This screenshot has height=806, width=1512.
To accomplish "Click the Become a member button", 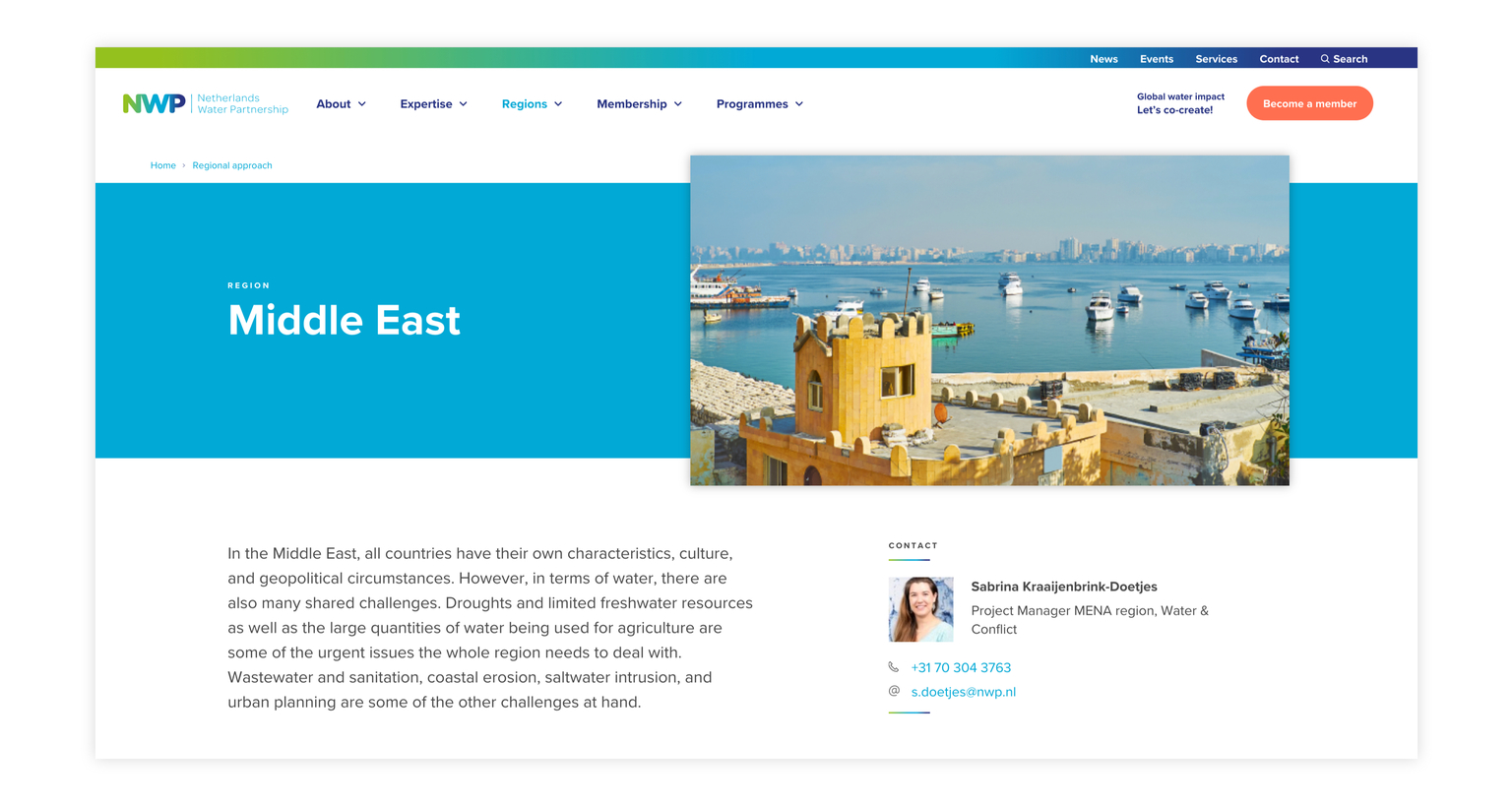I will pos(1309,102).
